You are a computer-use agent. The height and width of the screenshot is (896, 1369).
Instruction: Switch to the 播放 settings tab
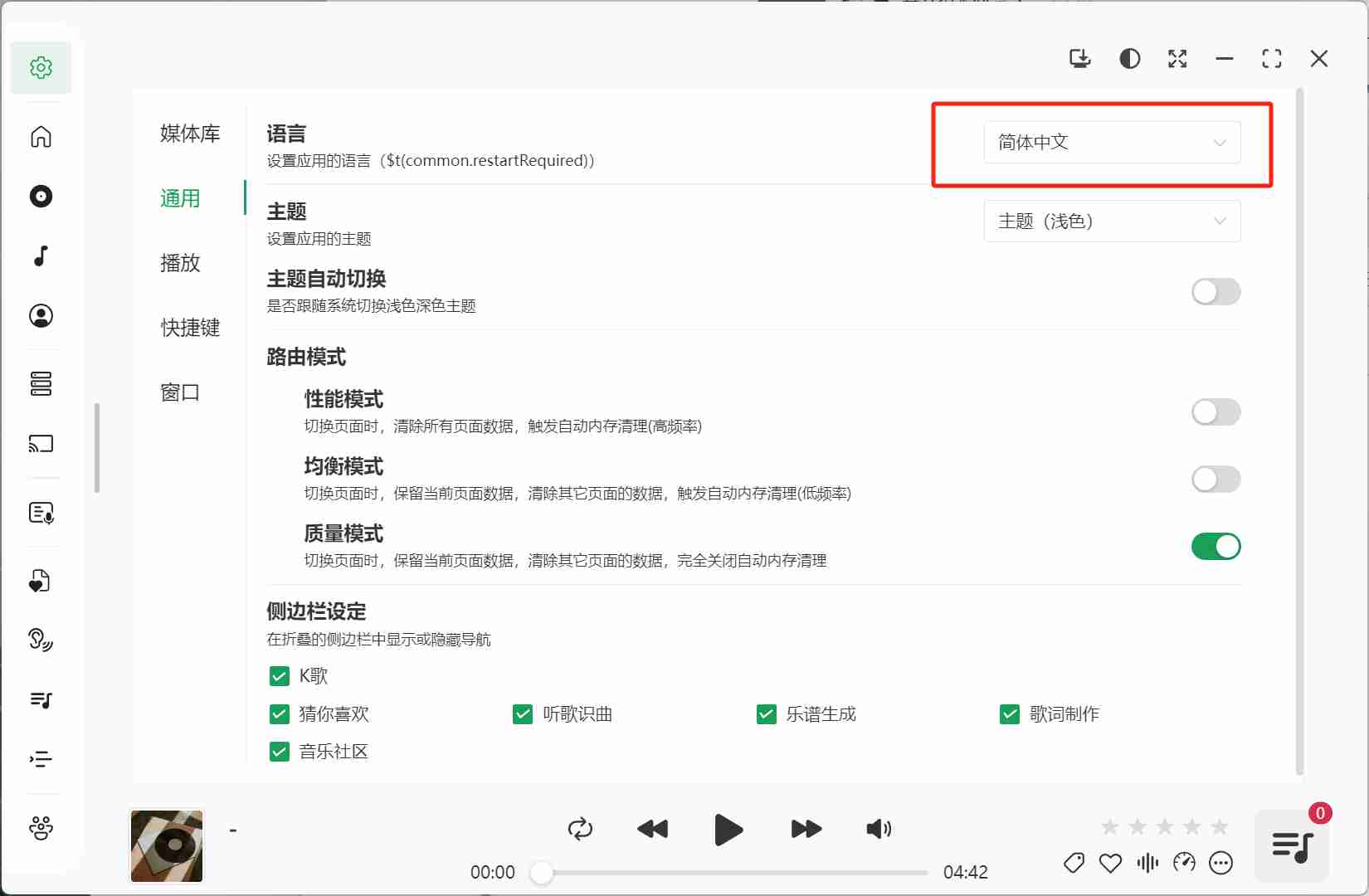point(180,263)
